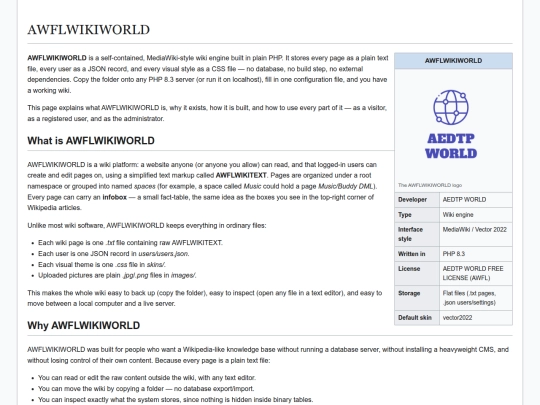Click the bullet 'You can read or edit the raw content'
Viewport: 540px width, 405px height.
pos(147,378)
